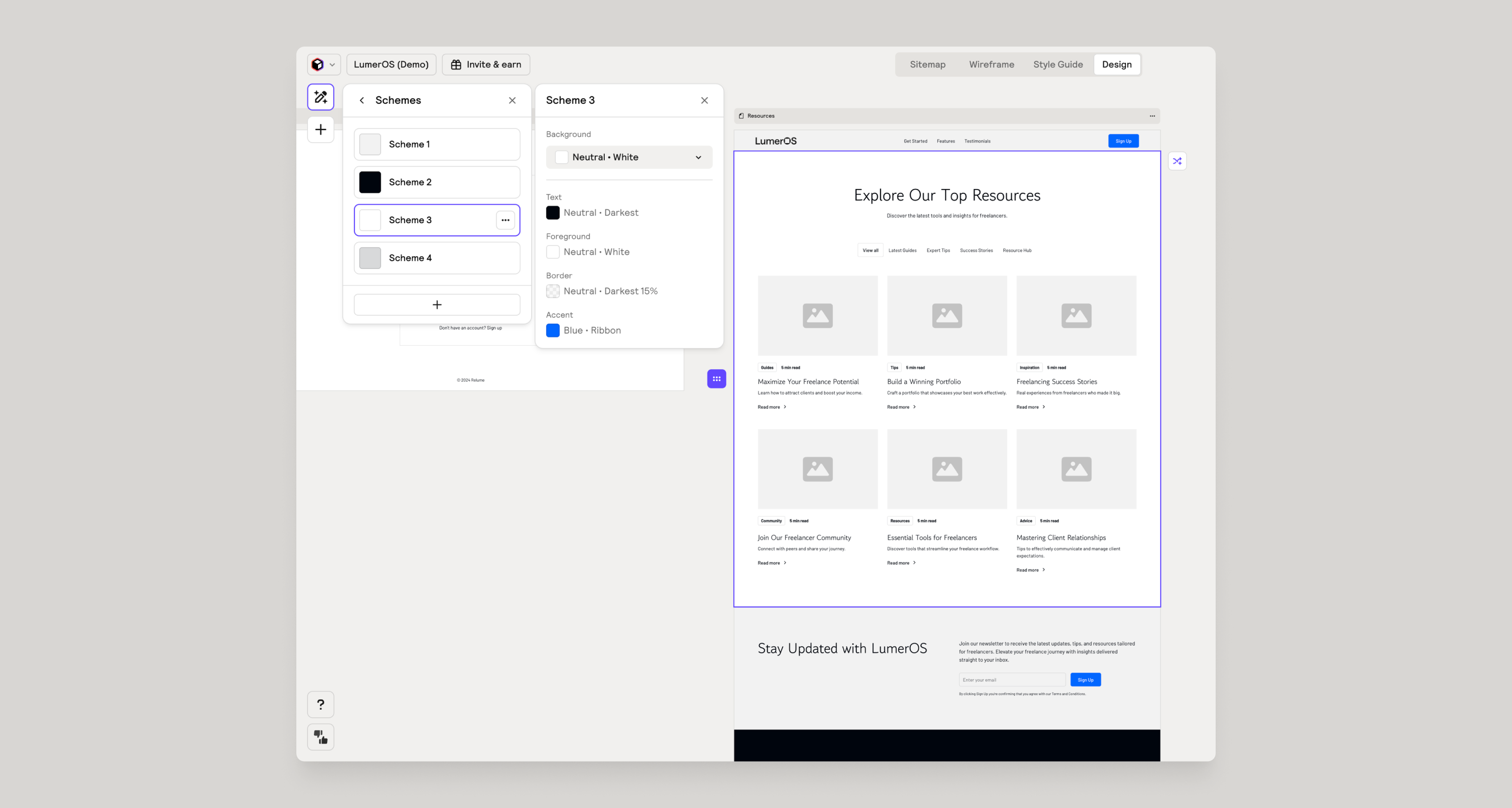Go back using Schemes panel arrow
The image size is (1512, 808).
point(362,100)
